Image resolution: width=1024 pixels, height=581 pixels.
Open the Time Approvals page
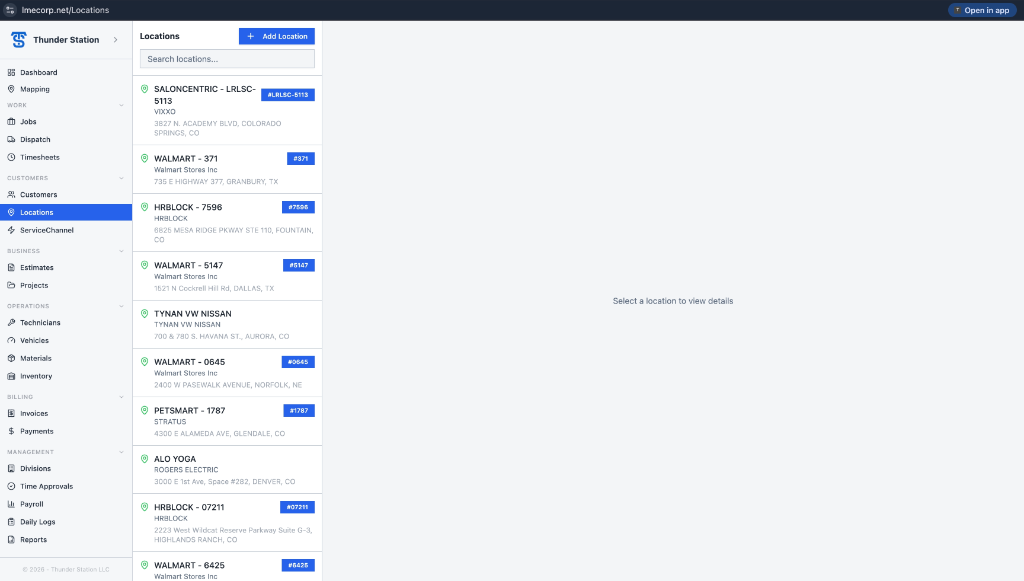pos(66,486)
